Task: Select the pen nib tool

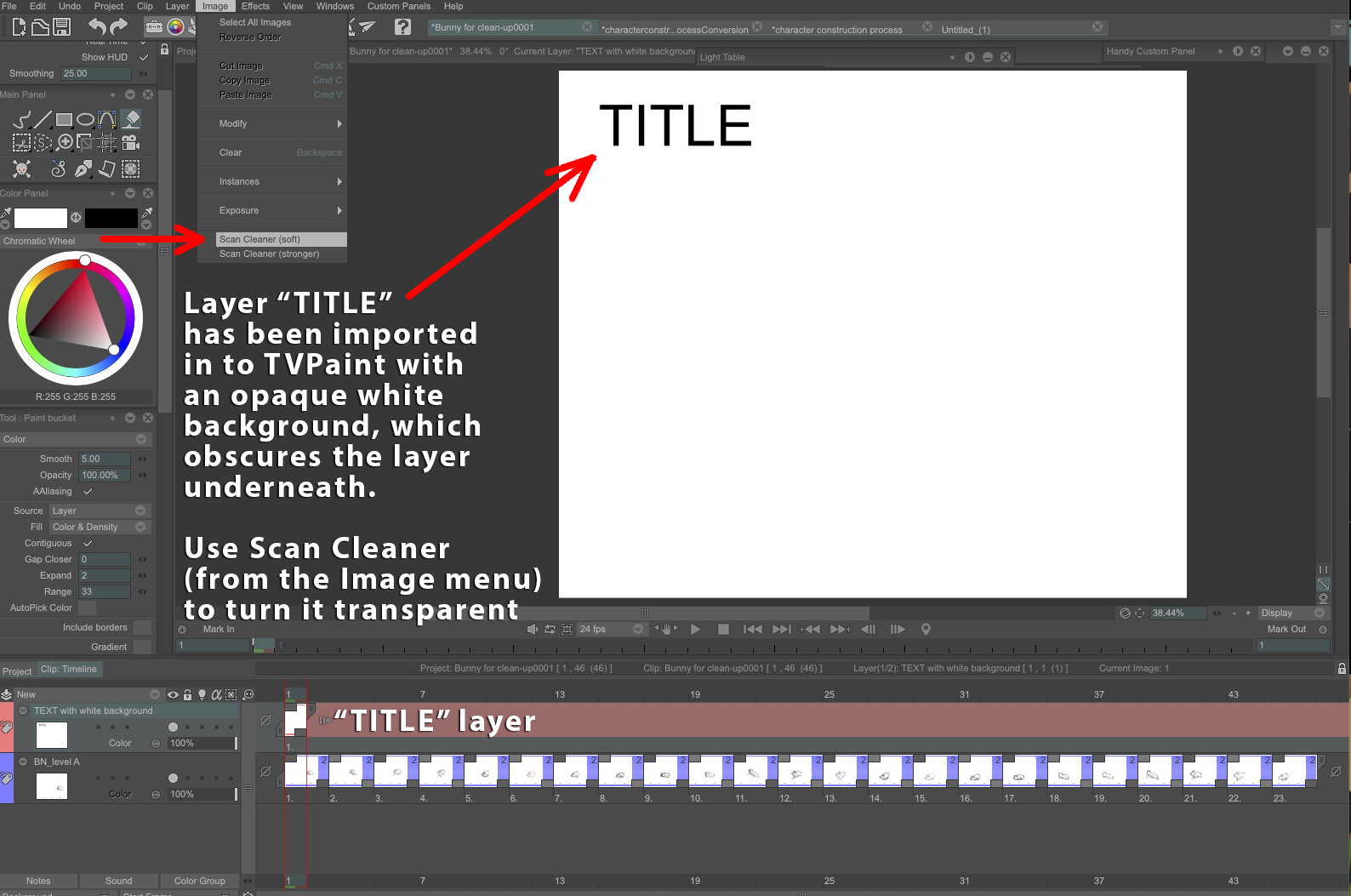Action: [x=83, y=168]
